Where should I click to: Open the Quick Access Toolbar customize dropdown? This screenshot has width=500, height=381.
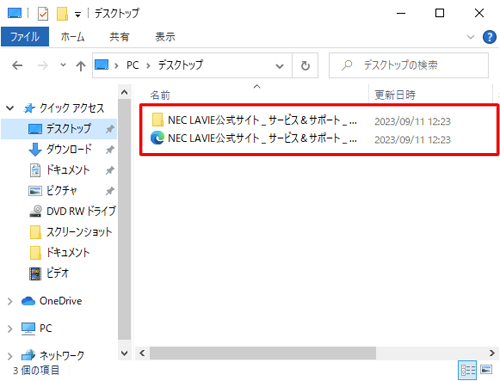point(78,14)
